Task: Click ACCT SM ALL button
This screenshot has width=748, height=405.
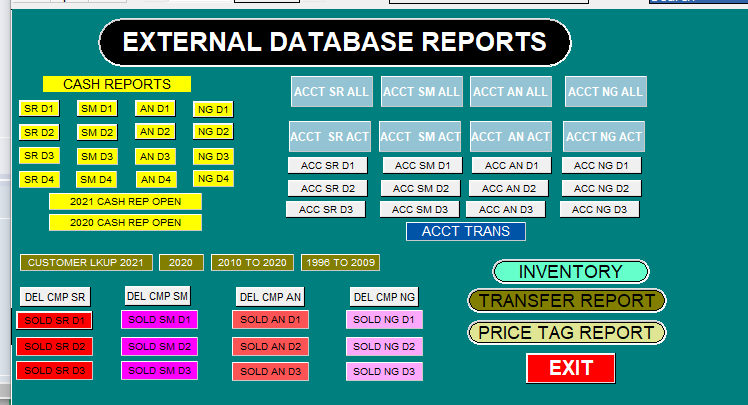Action: point(422,92)
